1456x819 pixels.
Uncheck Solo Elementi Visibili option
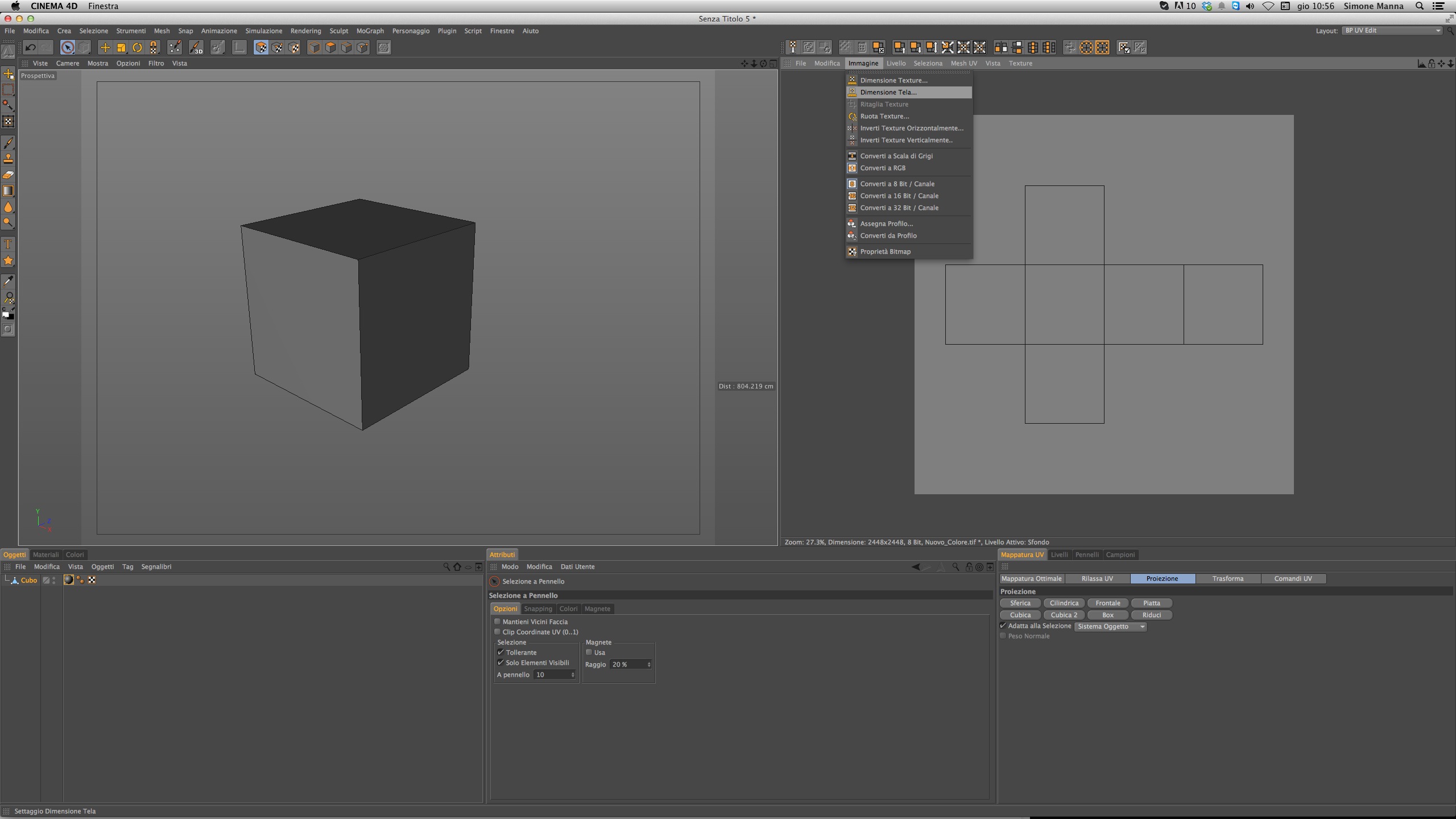tap(500, 663)
